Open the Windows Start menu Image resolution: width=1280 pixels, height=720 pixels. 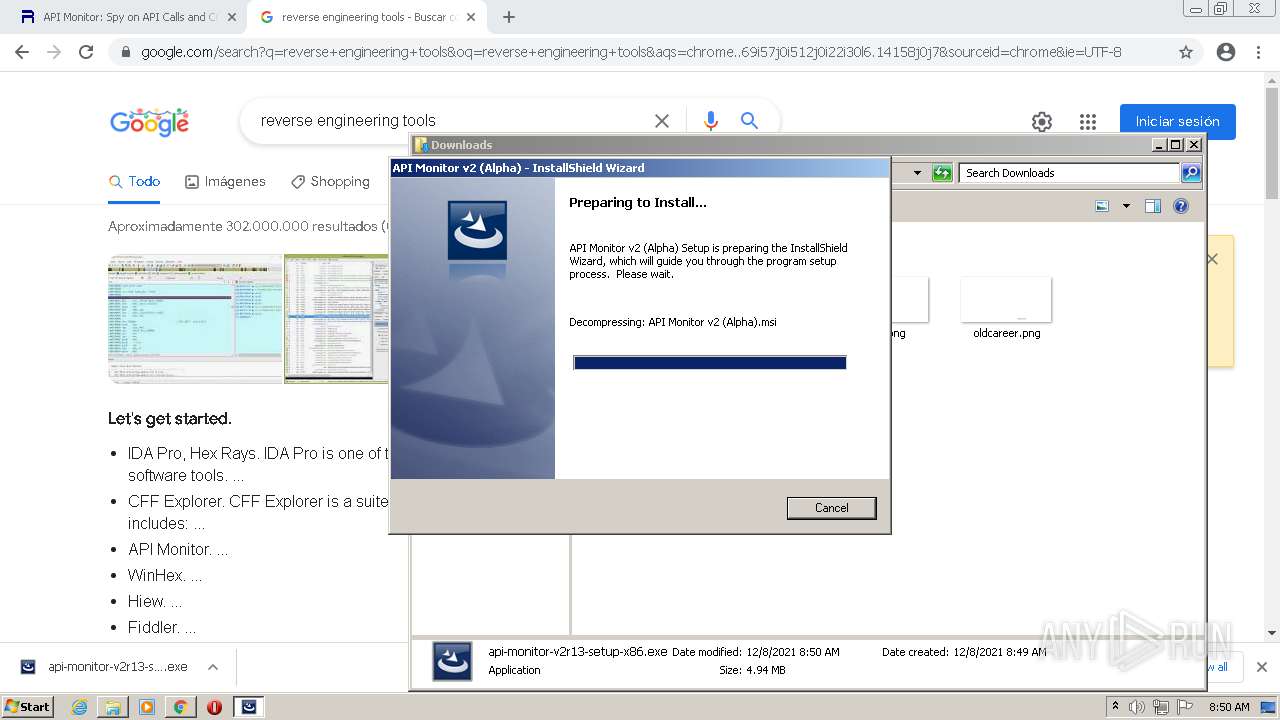click(x=28, y=706)
